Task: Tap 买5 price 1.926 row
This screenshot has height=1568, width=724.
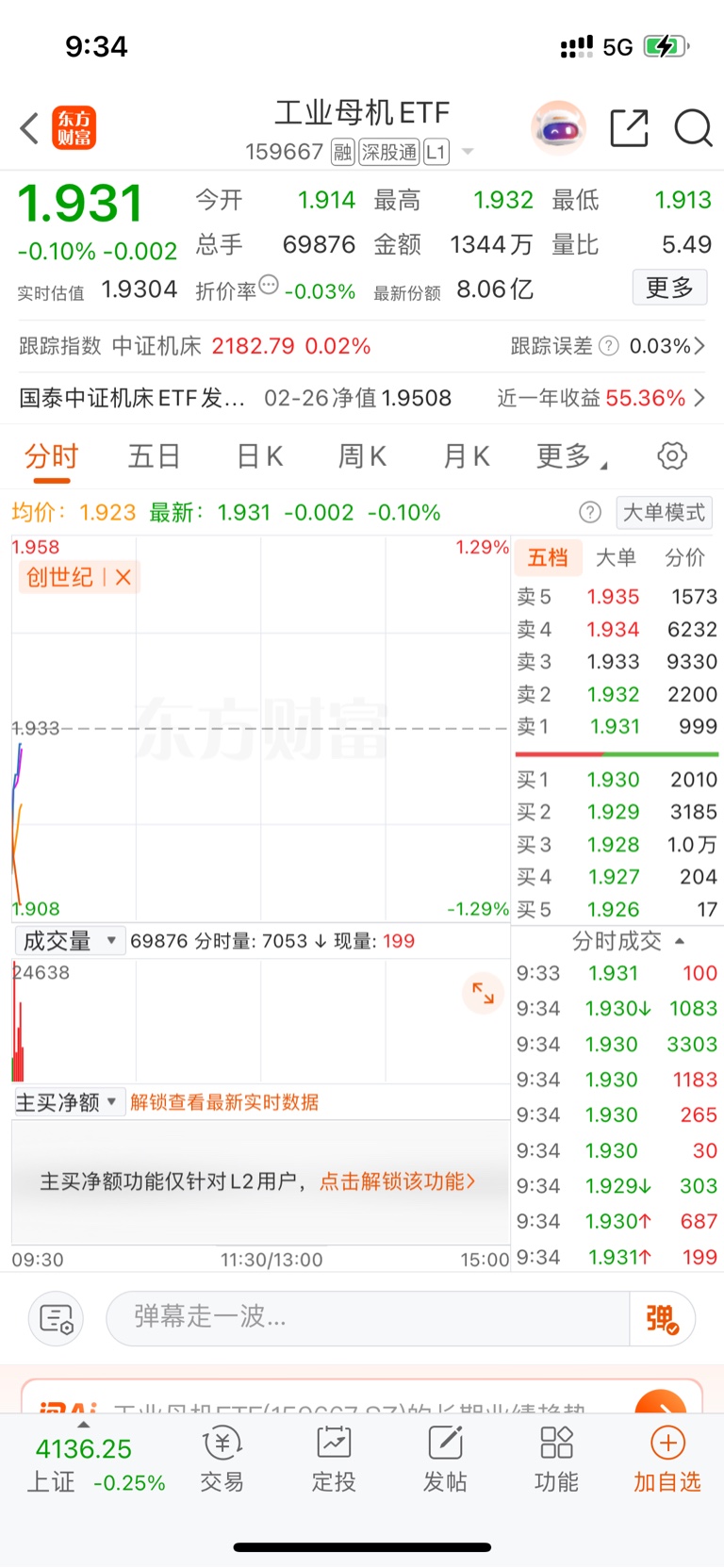Action: (617, 910)
